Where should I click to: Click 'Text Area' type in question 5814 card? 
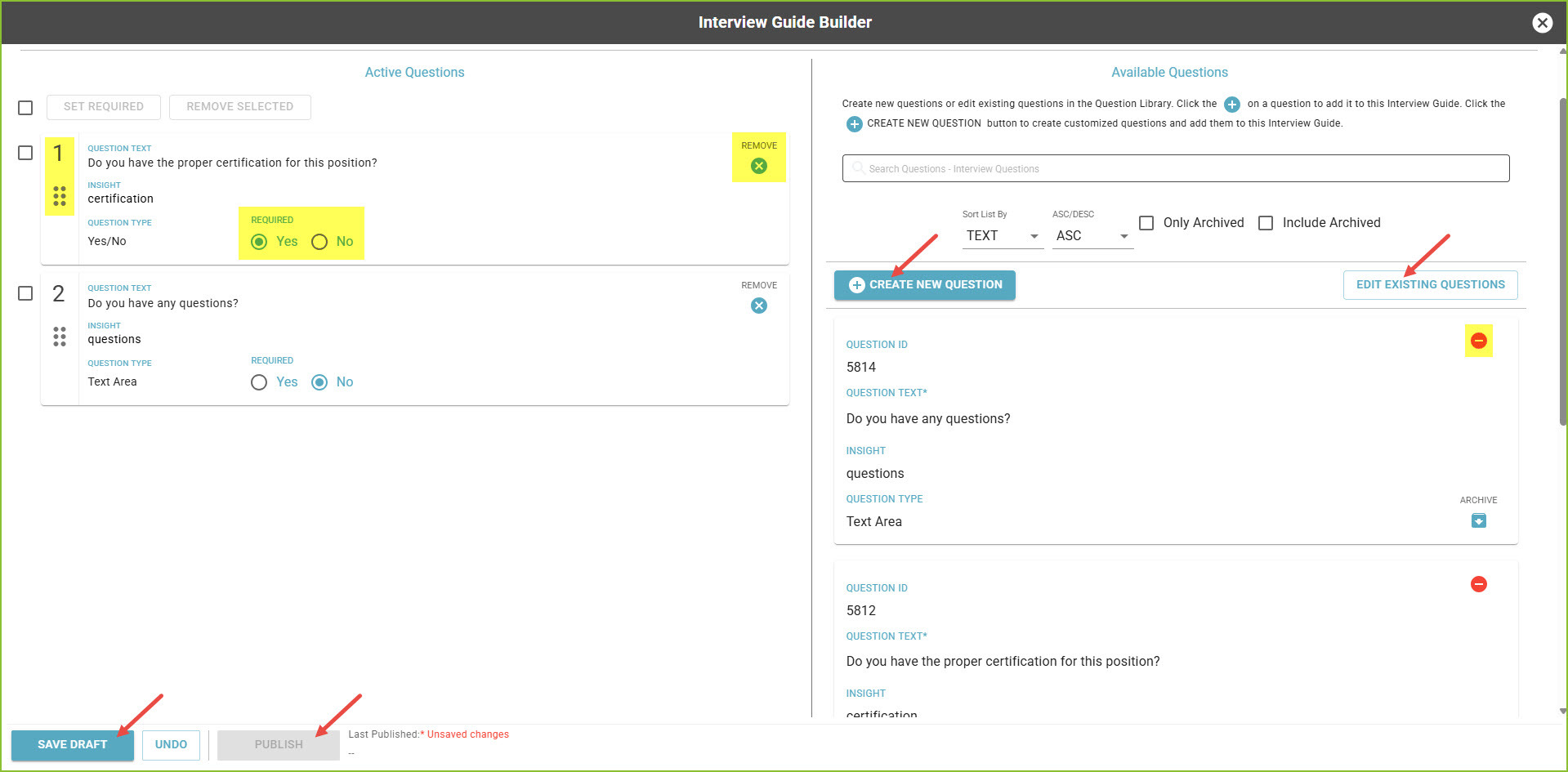[x=874, y=522]
